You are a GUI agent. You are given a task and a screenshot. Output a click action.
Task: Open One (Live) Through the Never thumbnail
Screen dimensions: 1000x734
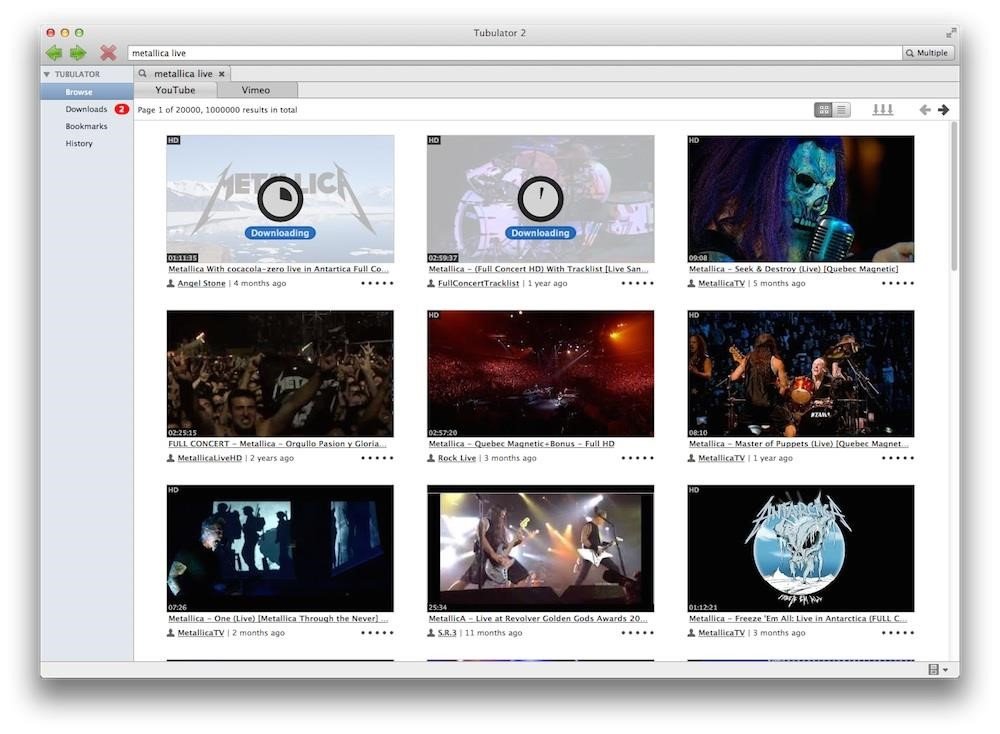280,548
